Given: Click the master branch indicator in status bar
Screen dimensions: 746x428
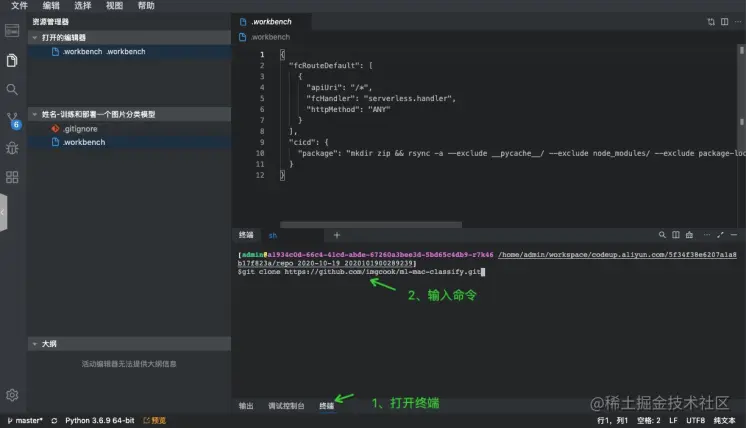Looking at the screenshot, I should point(25,420).
